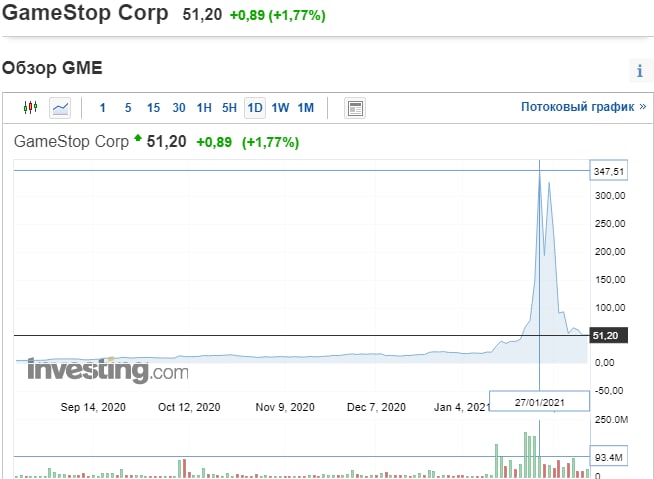
Task: Click the 250.0M volume axis label
Action: 611,419
